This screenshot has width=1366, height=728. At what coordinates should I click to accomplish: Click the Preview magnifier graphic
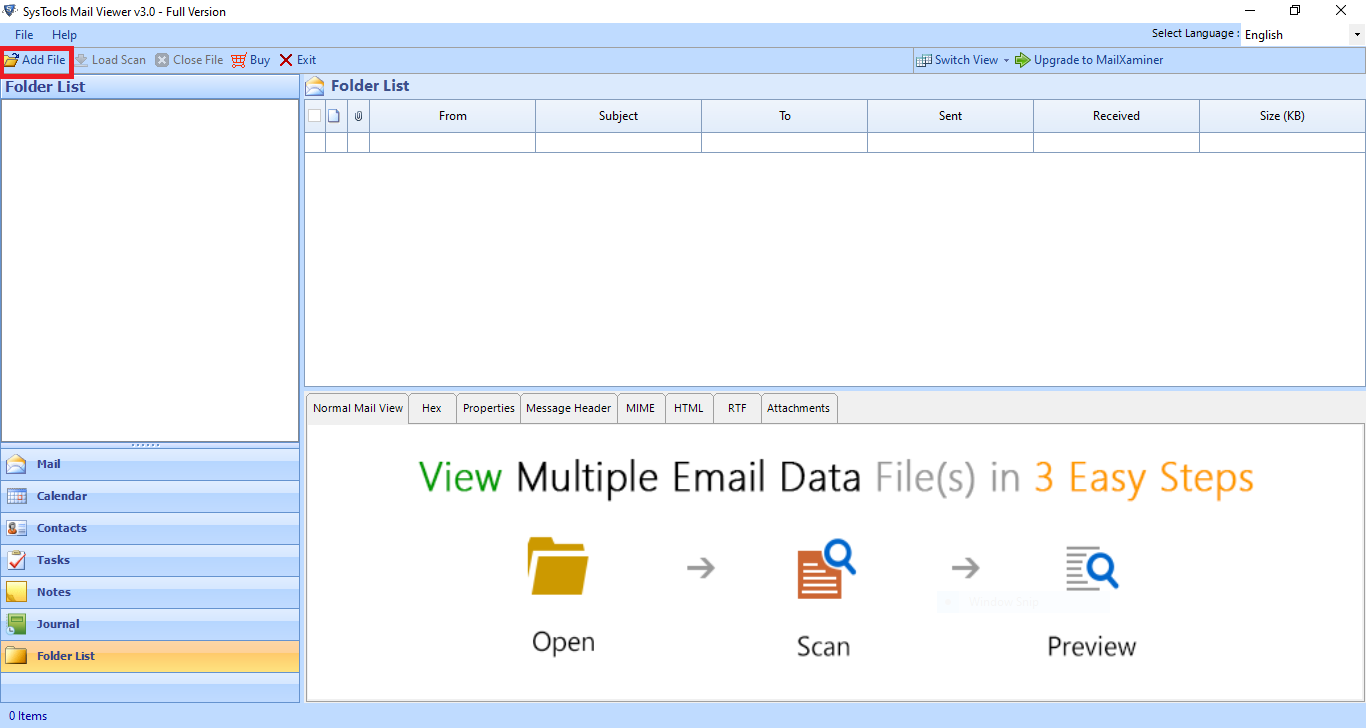tap(1091, 567)
